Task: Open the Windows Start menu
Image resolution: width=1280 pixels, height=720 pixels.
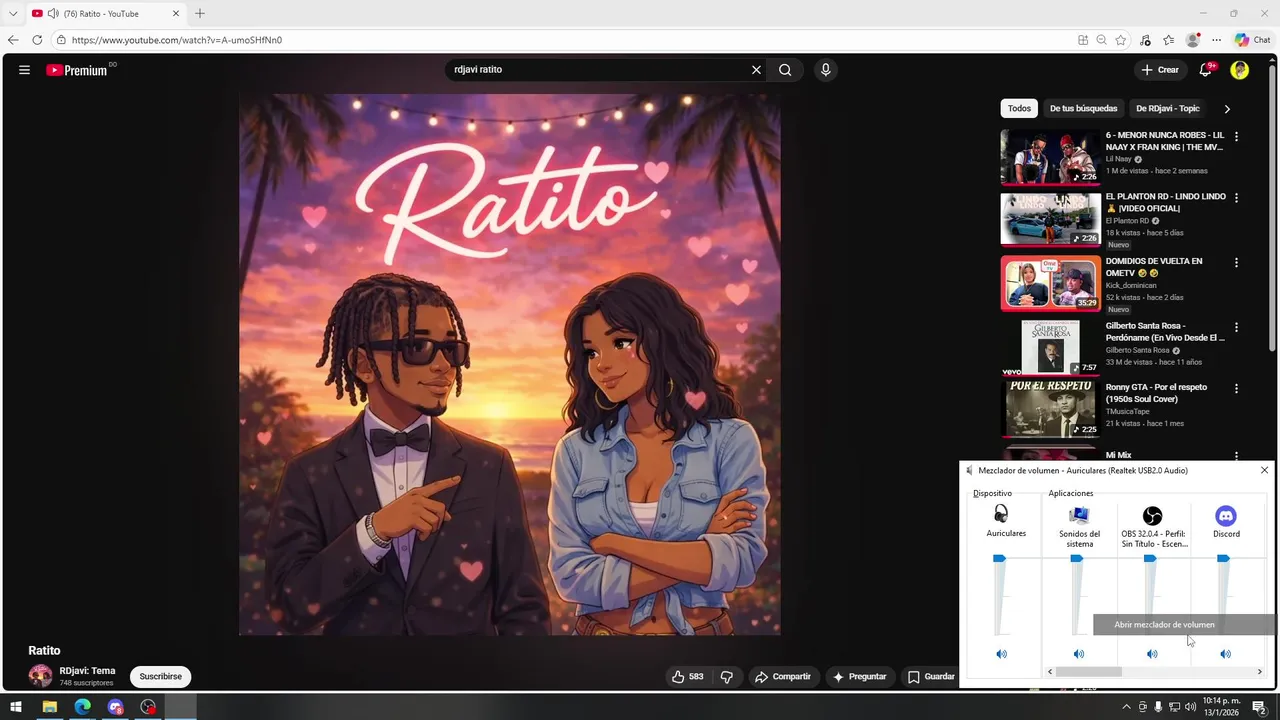Action: (16, 707)
